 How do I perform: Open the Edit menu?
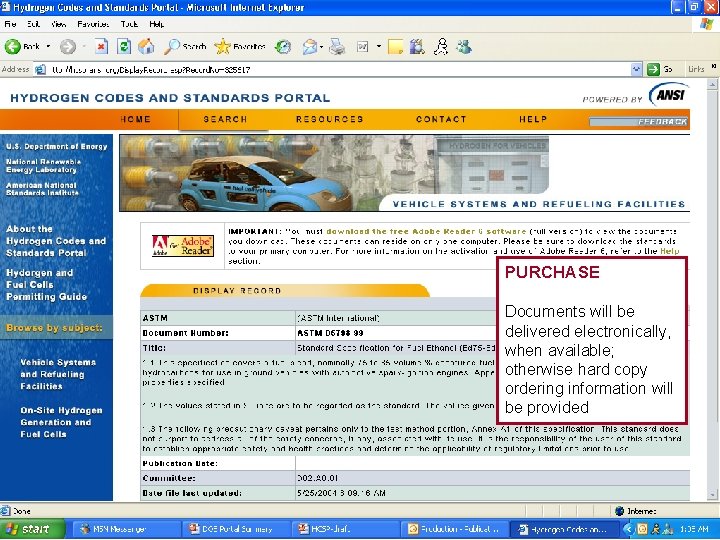[x=33, y=24]
